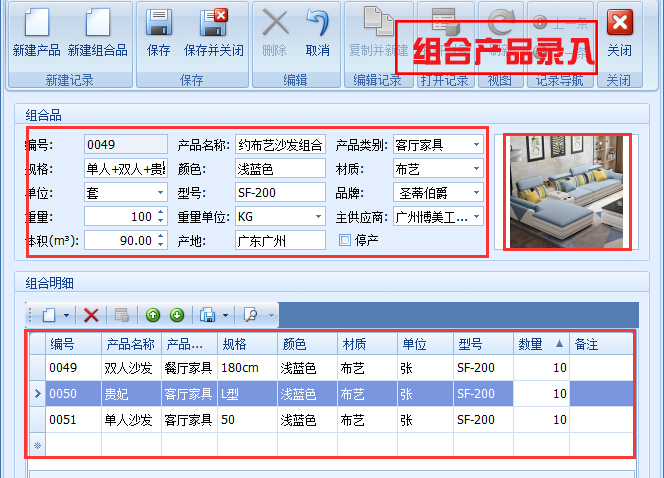
Task: Move row down with green down arrow
Action: (x=177, y=315)
